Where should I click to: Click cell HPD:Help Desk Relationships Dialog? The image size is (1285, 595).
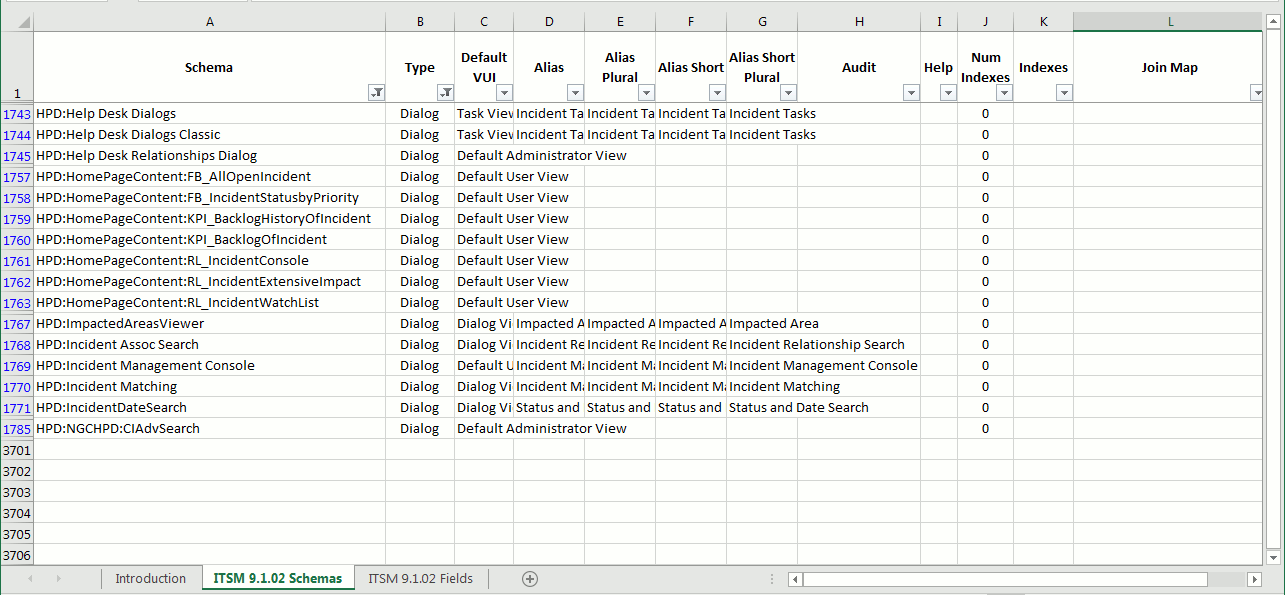(x=209, y=156)
